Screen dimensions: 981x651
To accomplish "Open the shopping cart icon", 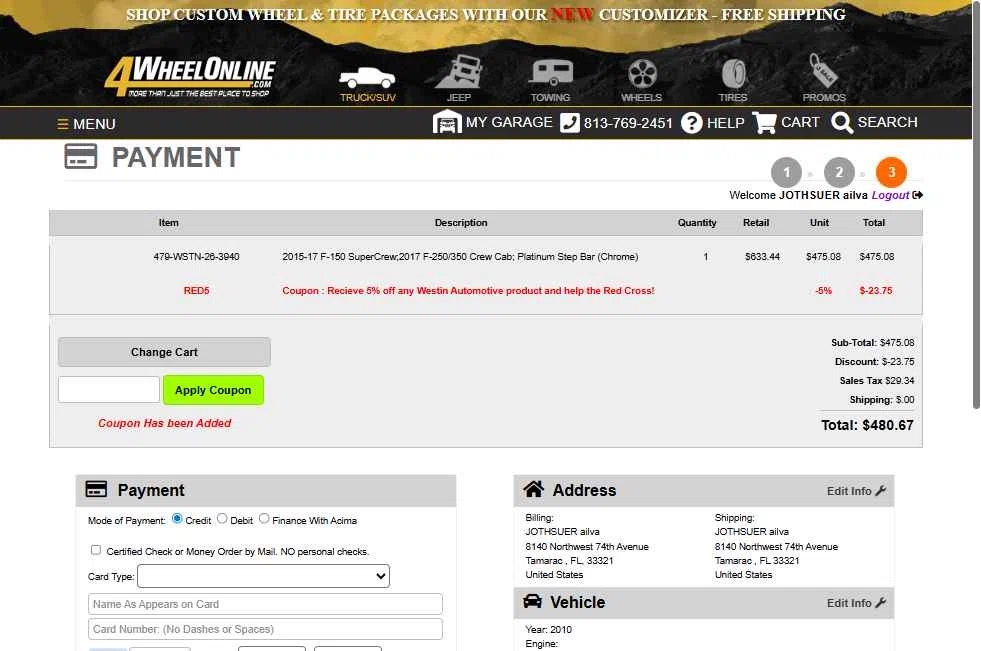I will (x=764, y=122).
